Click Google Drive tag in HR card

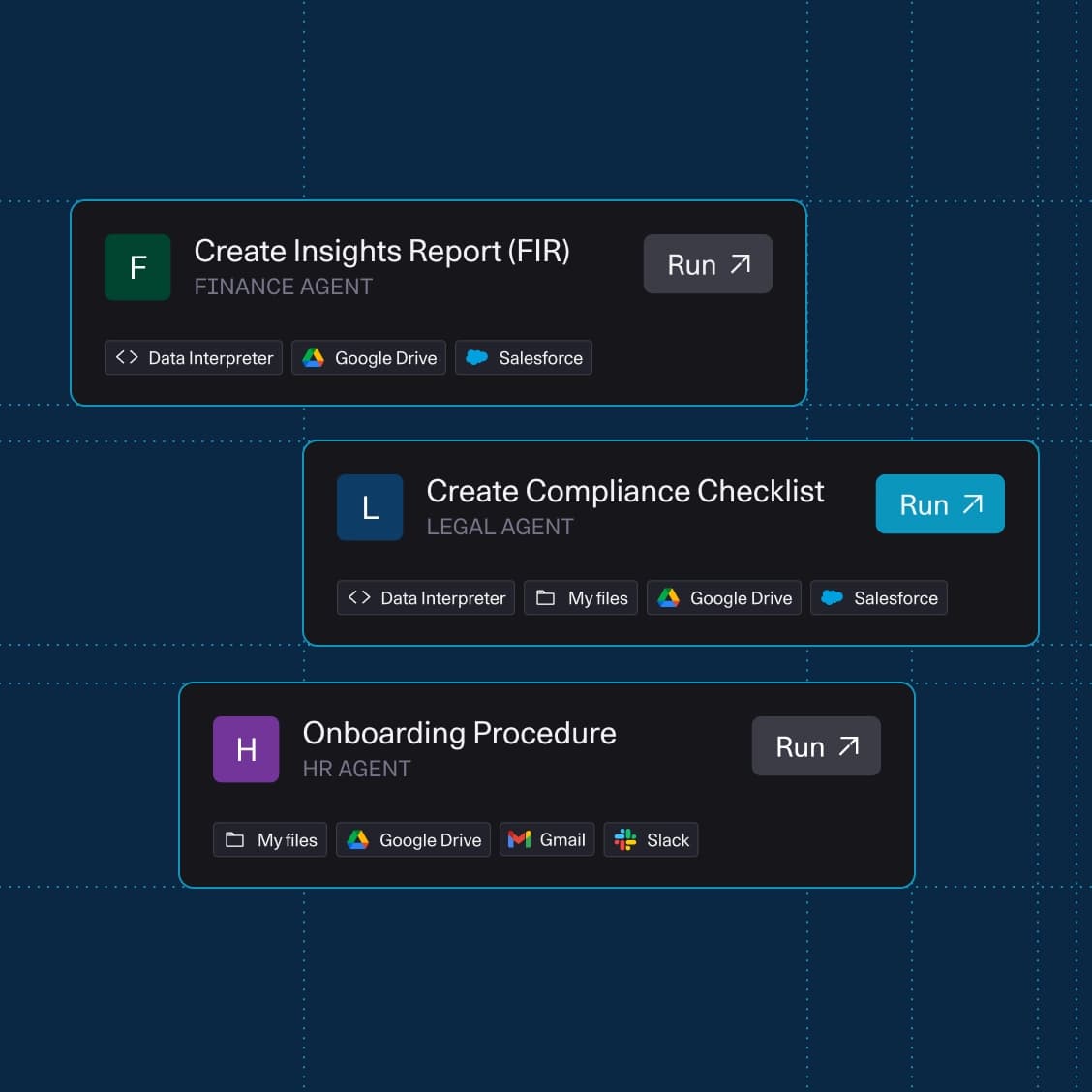tap(413, 840)
